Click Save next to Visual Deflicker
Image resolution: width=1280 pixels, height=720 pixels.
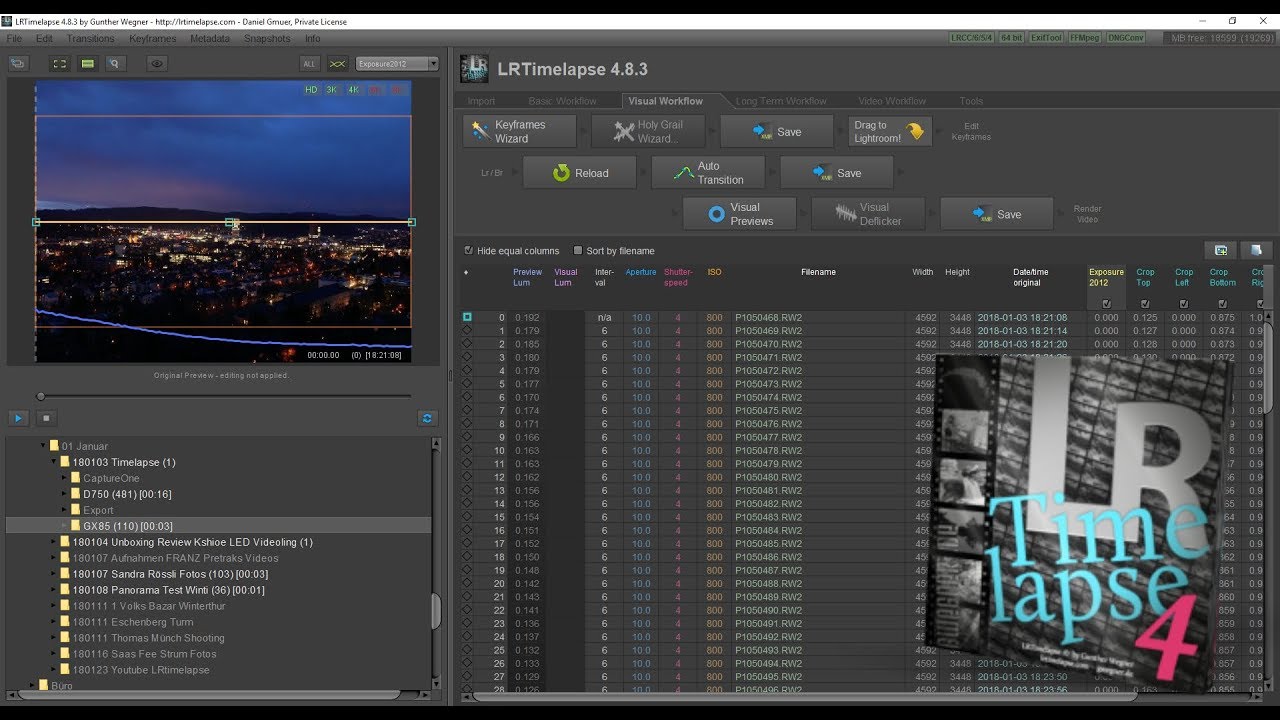(997, 214)
